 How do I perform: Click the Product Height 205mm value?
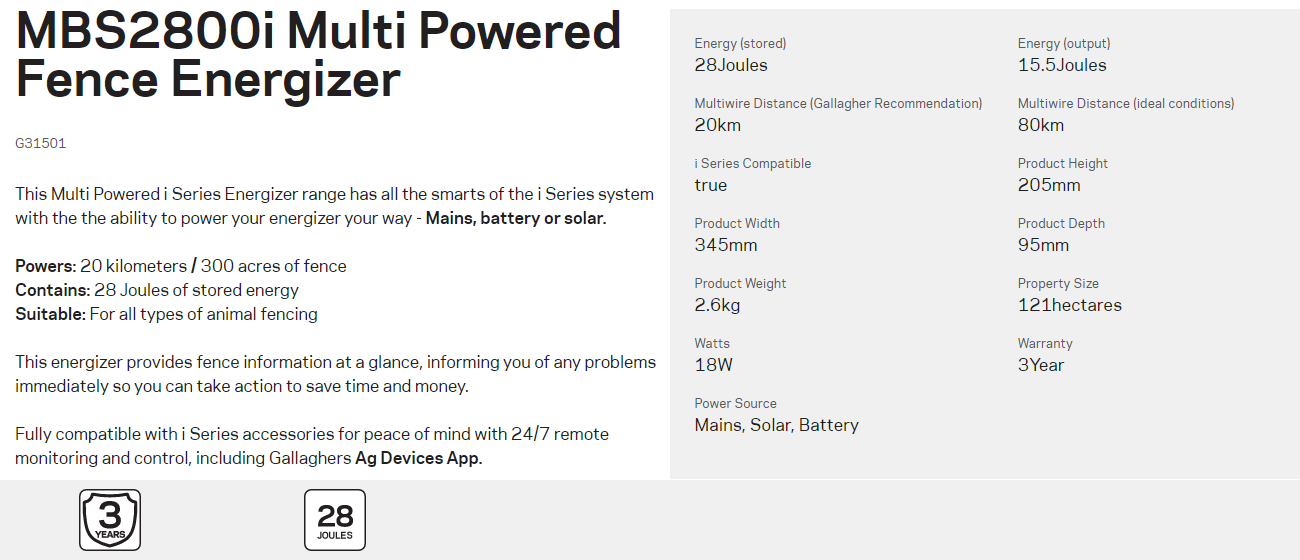coord(1049,185)
